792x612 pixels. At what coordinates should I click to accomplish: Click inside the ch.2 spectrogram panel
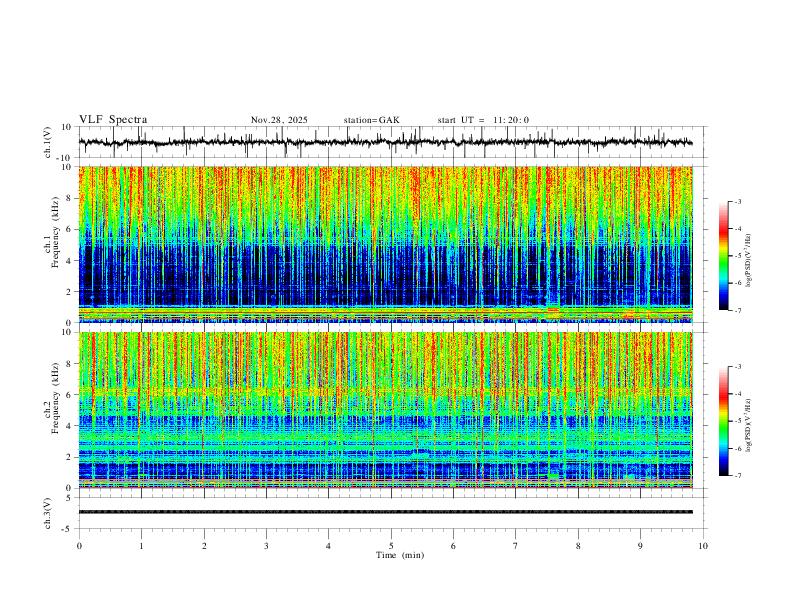click(x=386, y=410)
